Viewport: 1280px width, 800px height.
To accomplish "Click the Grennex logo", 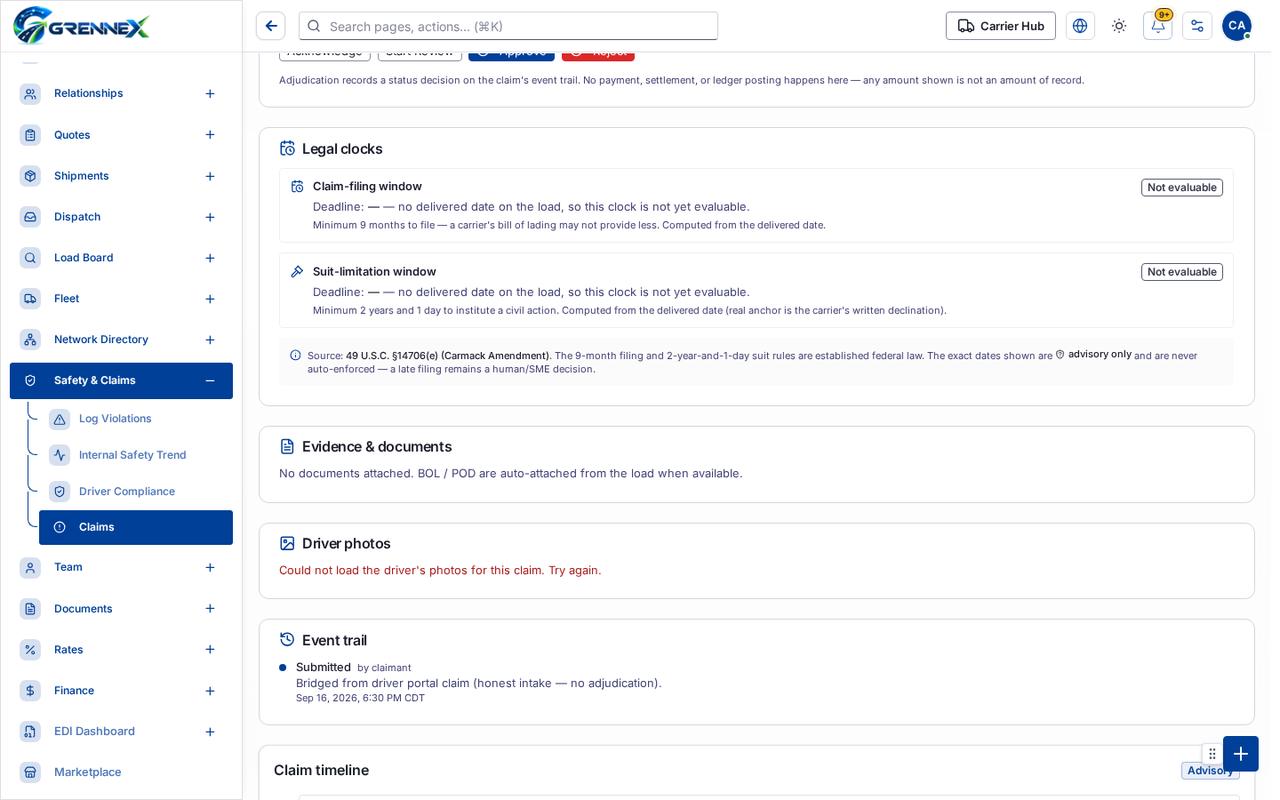I will 82,26.
